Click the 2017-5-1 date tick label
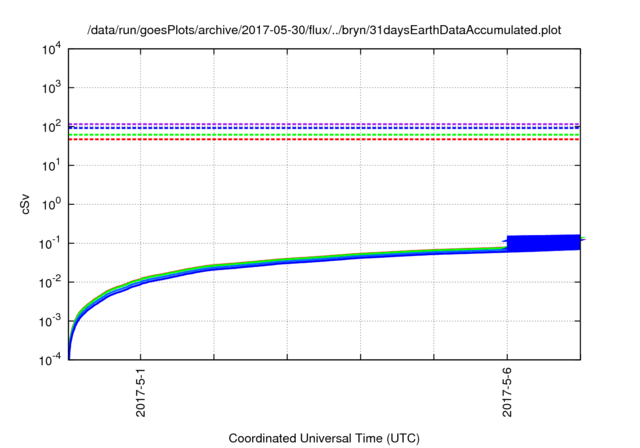The height and width of the screenshot is (448, 640). (141, 392)
